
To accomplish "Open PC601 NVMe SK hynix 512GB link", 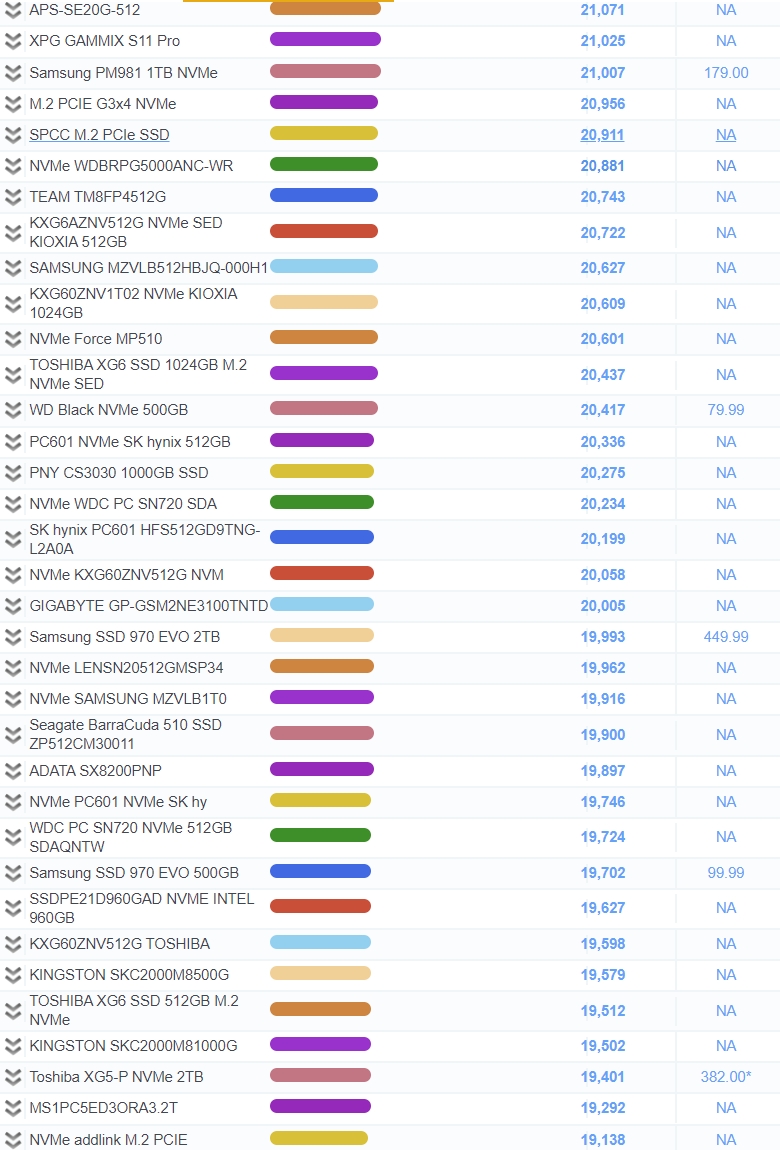I will pos(130,442).
